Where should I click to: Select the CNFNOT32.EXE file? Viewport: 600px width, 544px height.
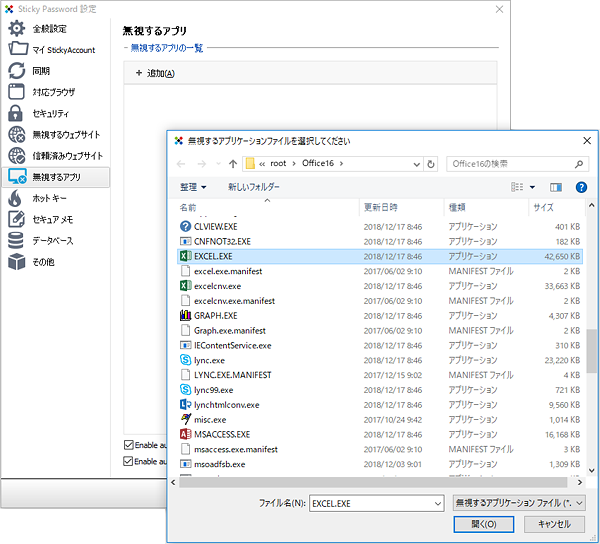pyautogui.click(x=380, y=241)
